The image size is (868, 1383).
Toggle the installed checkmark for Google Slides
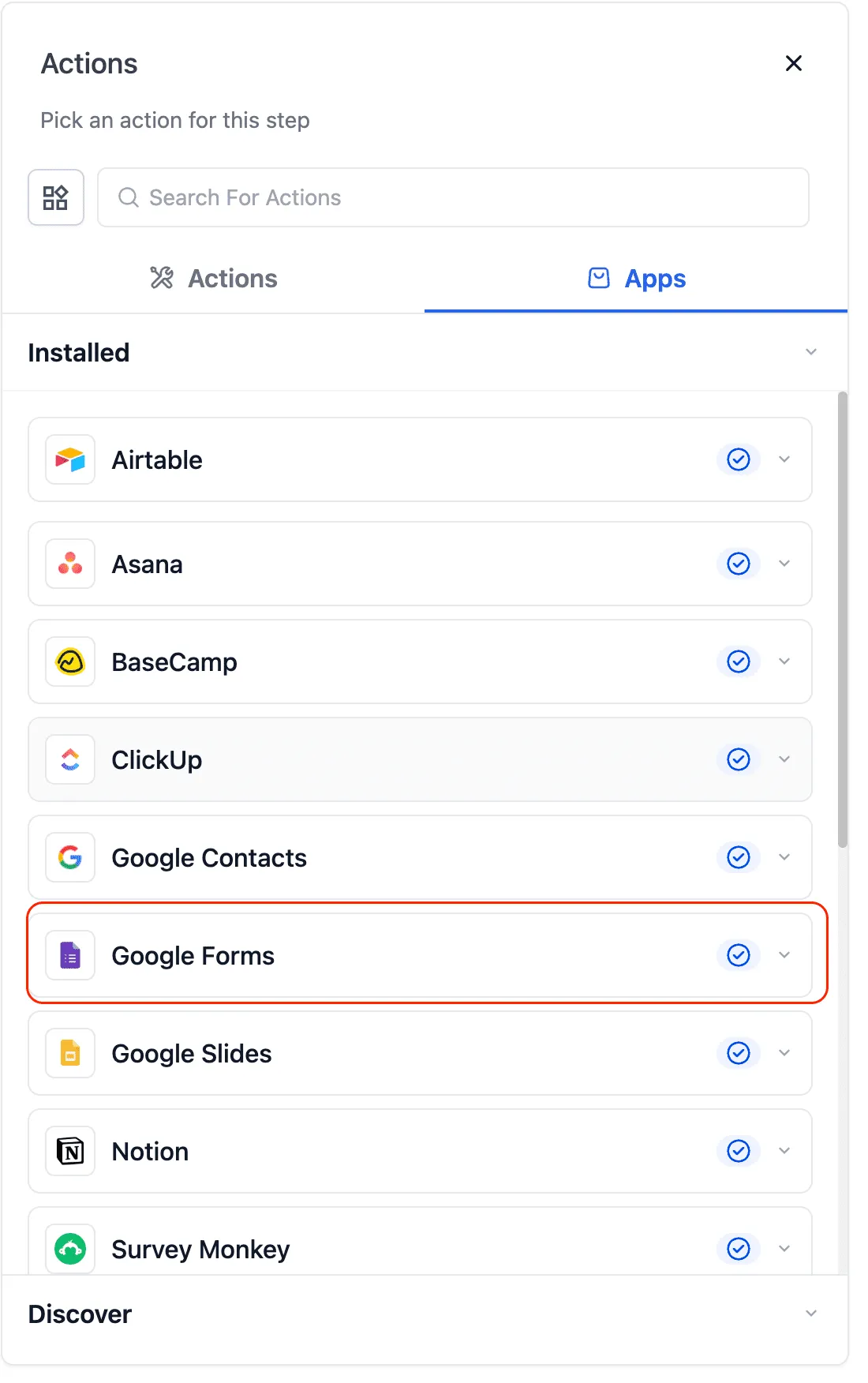tap(738, 1053)
